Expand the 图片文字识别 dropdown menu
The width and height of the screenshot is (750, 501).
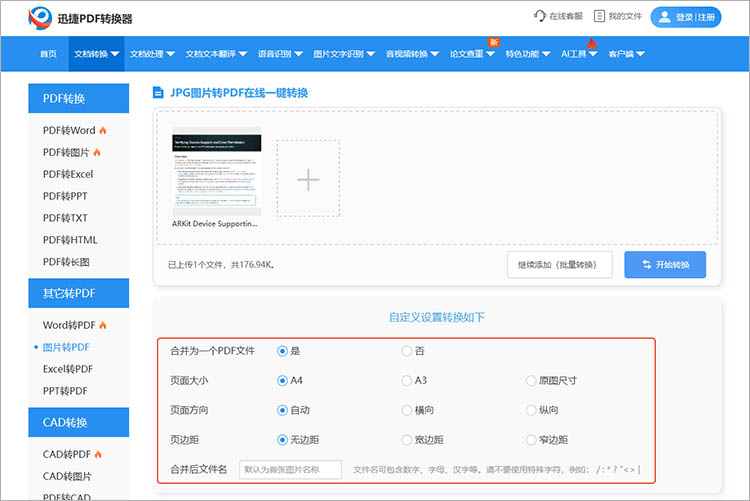pyautogui.click(x=344, y=54)
